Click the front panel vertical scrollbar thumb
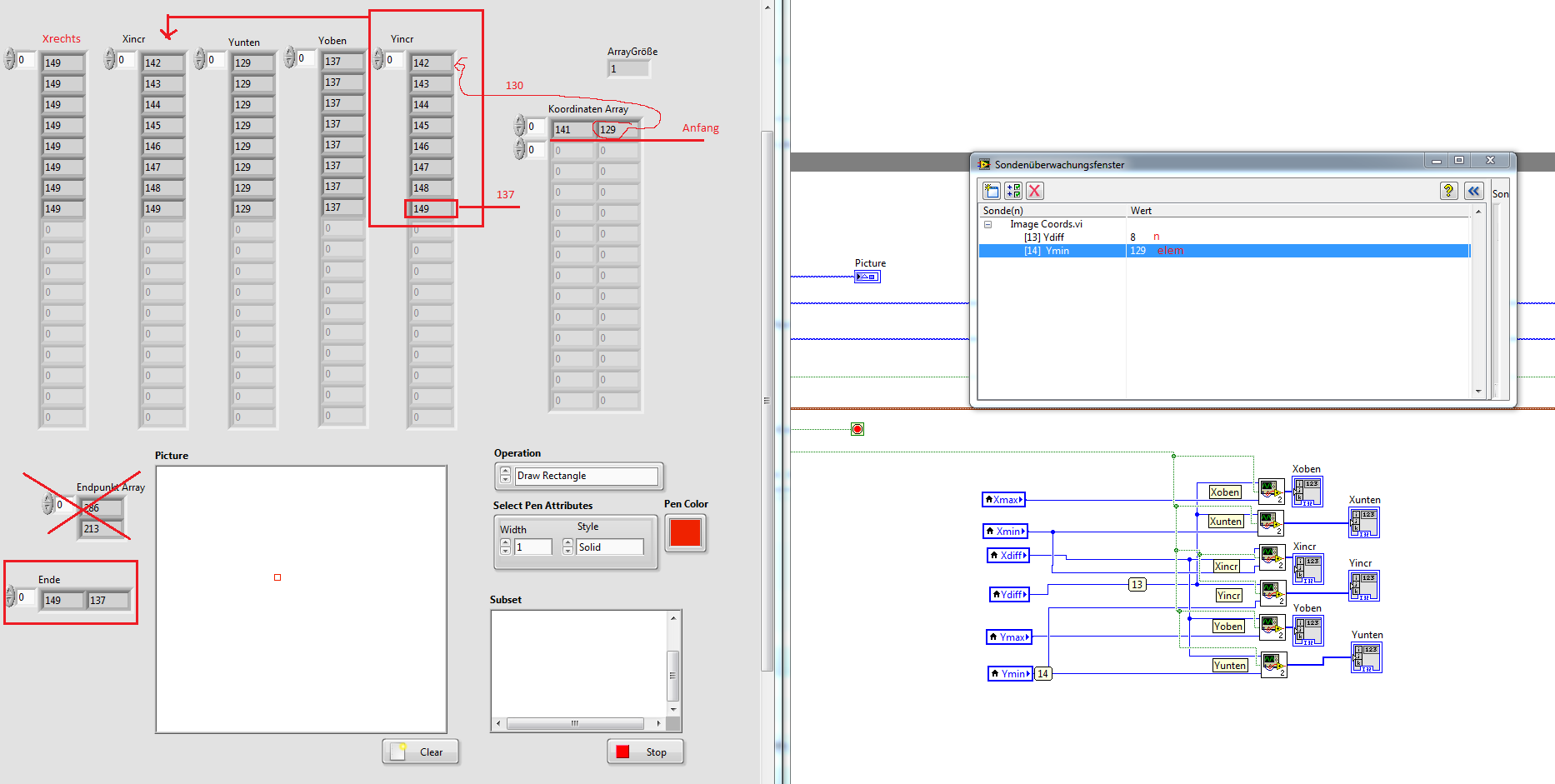The height and width of the screenshot is (784, 1555). tap(767, 400)
